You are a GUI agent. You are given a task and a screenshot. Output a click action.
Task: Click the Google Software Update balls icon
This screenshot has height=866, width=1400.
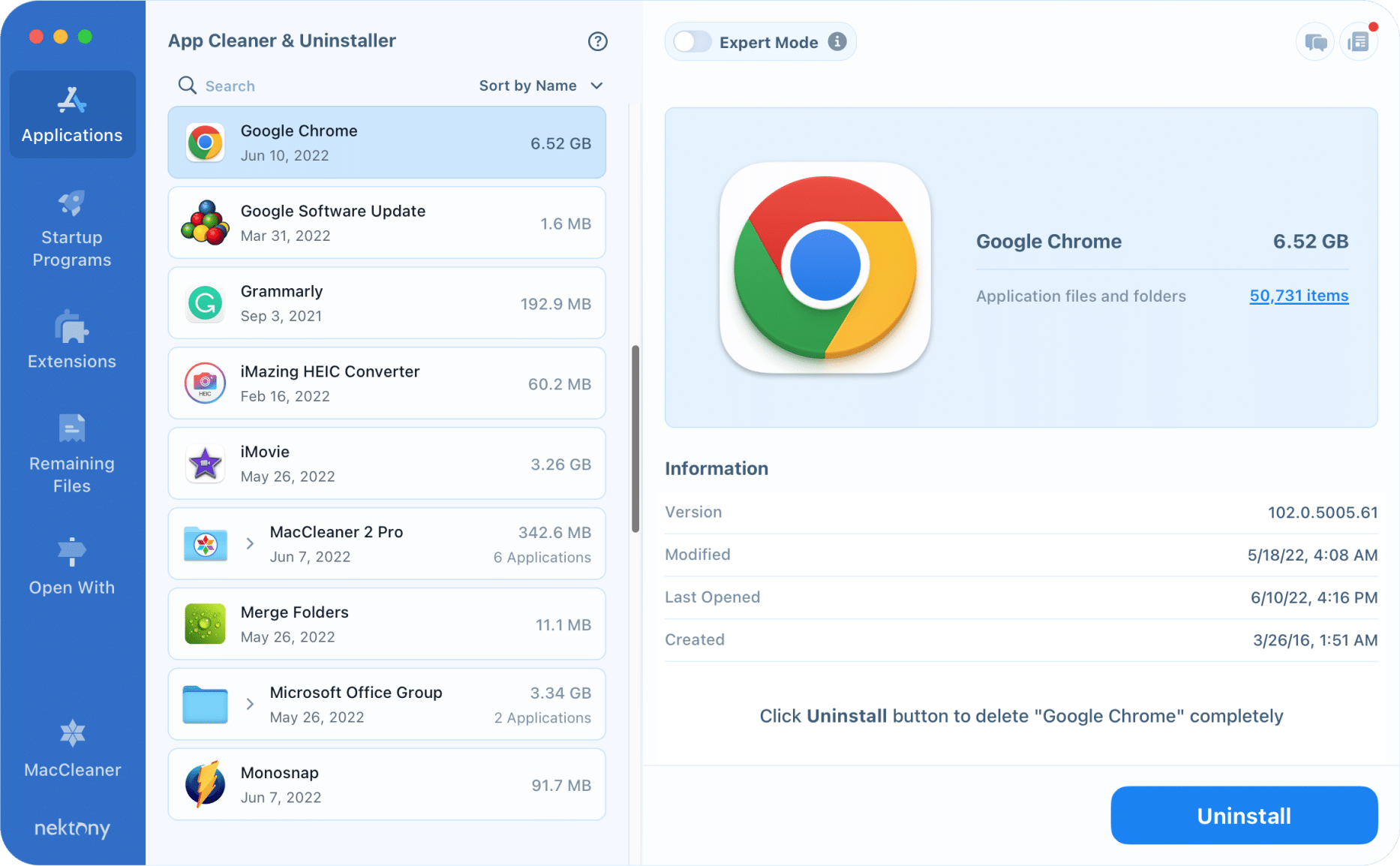tap(205, 223)
